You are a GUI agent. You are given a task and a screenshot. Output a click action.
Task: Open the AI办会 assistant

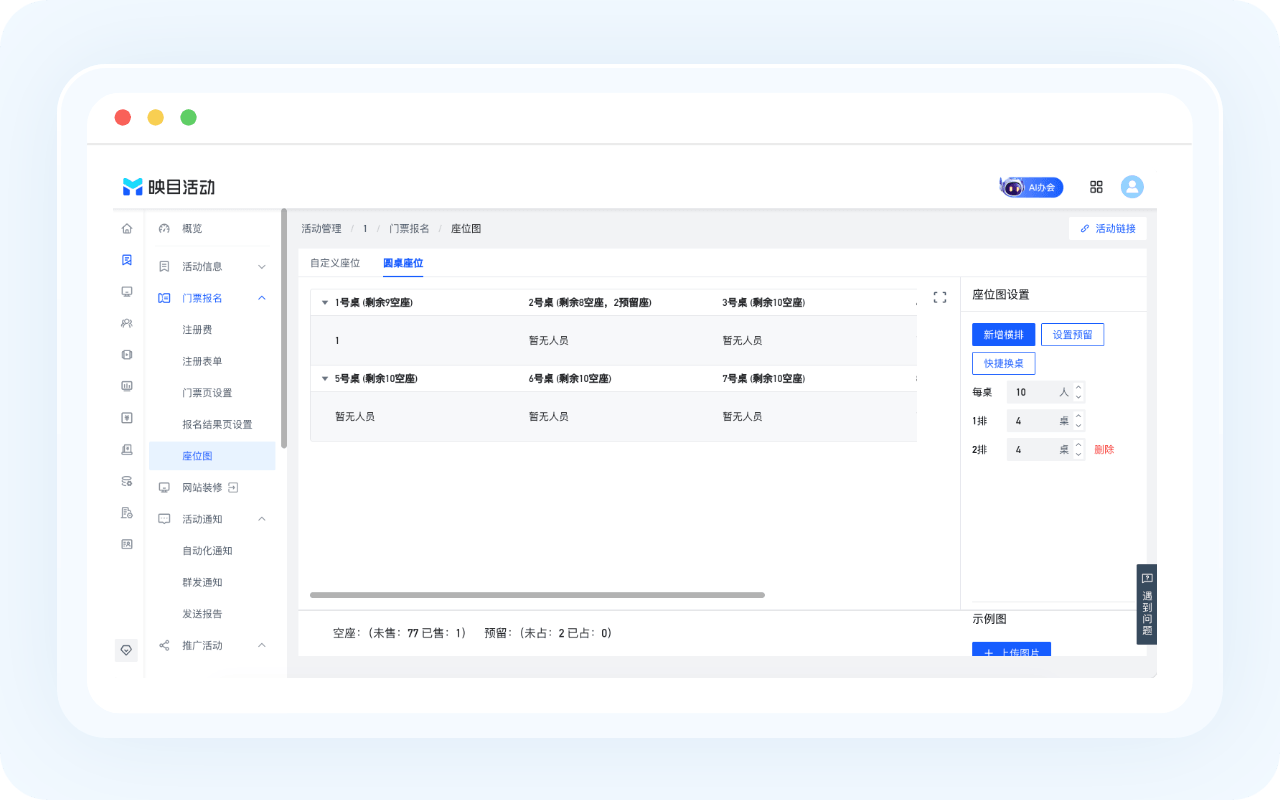point(1031,187)
